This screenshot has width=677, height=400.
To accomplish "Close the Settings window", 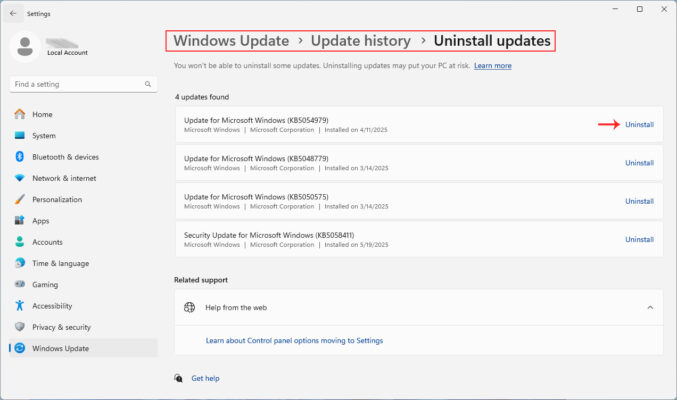I will [664, 9].
